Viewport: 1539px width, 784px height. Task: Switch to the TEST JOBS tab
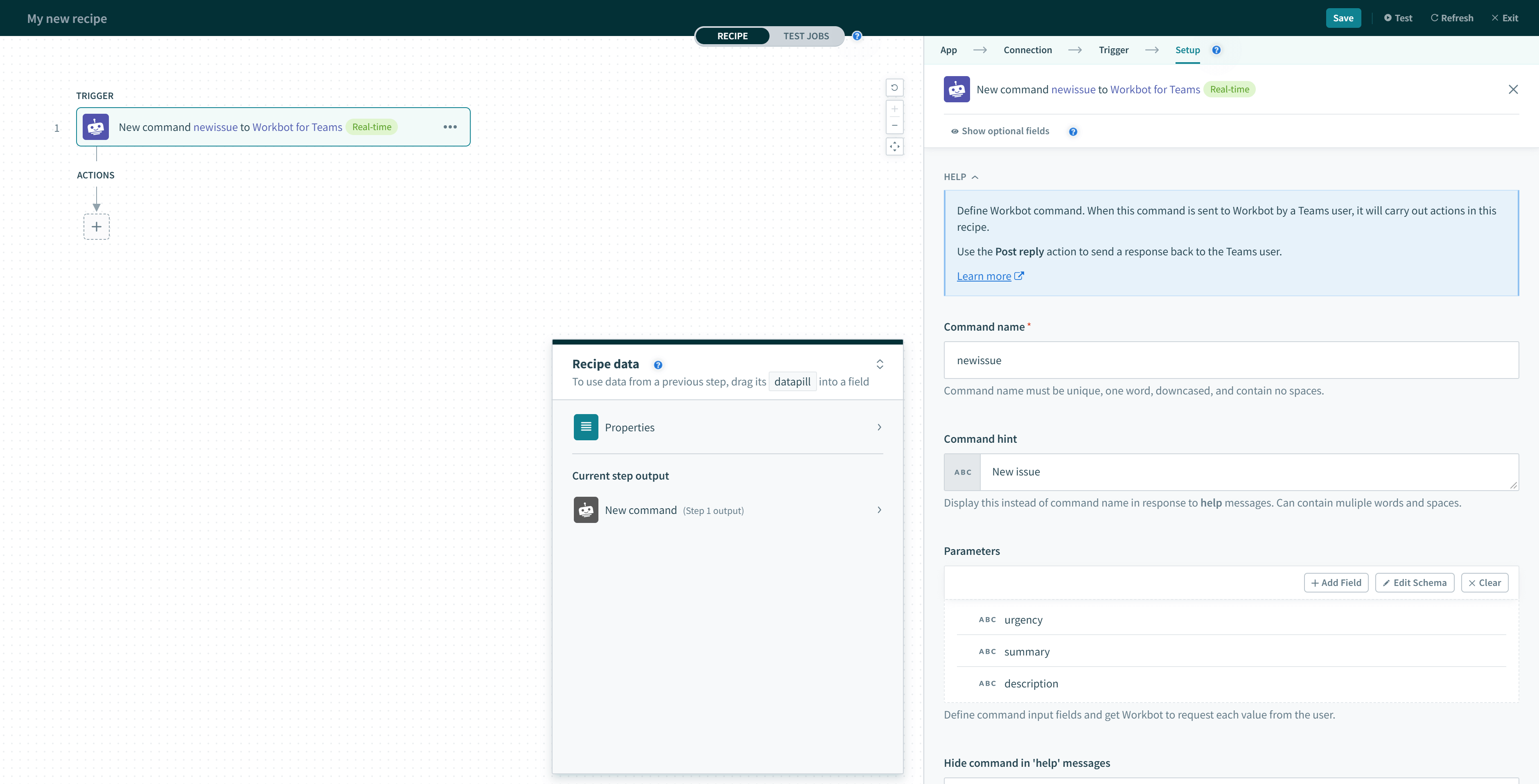click(805, 36)
